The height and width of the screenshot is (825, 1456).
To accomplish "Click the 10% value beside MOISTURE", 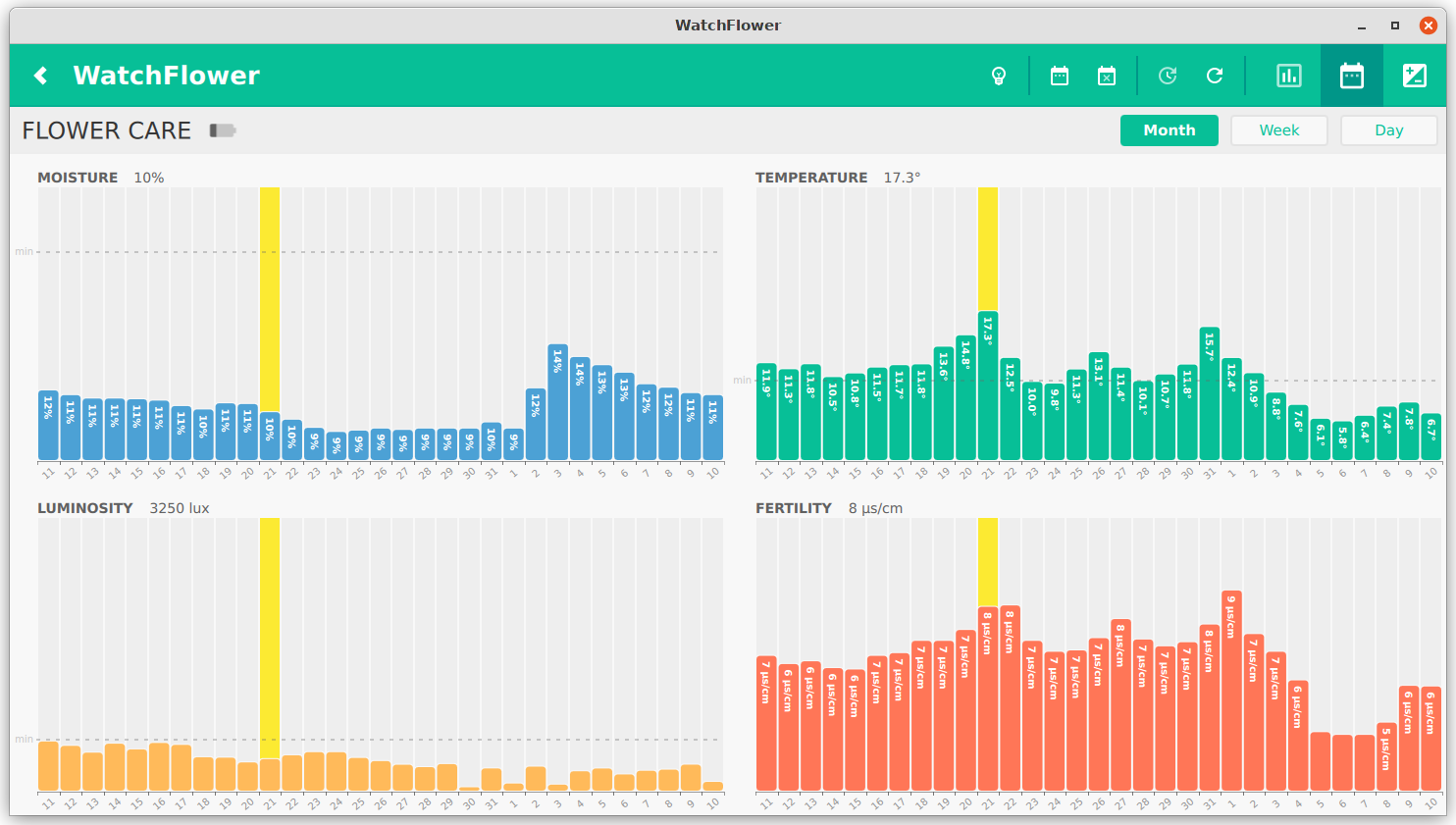I will tap(149, 178).
